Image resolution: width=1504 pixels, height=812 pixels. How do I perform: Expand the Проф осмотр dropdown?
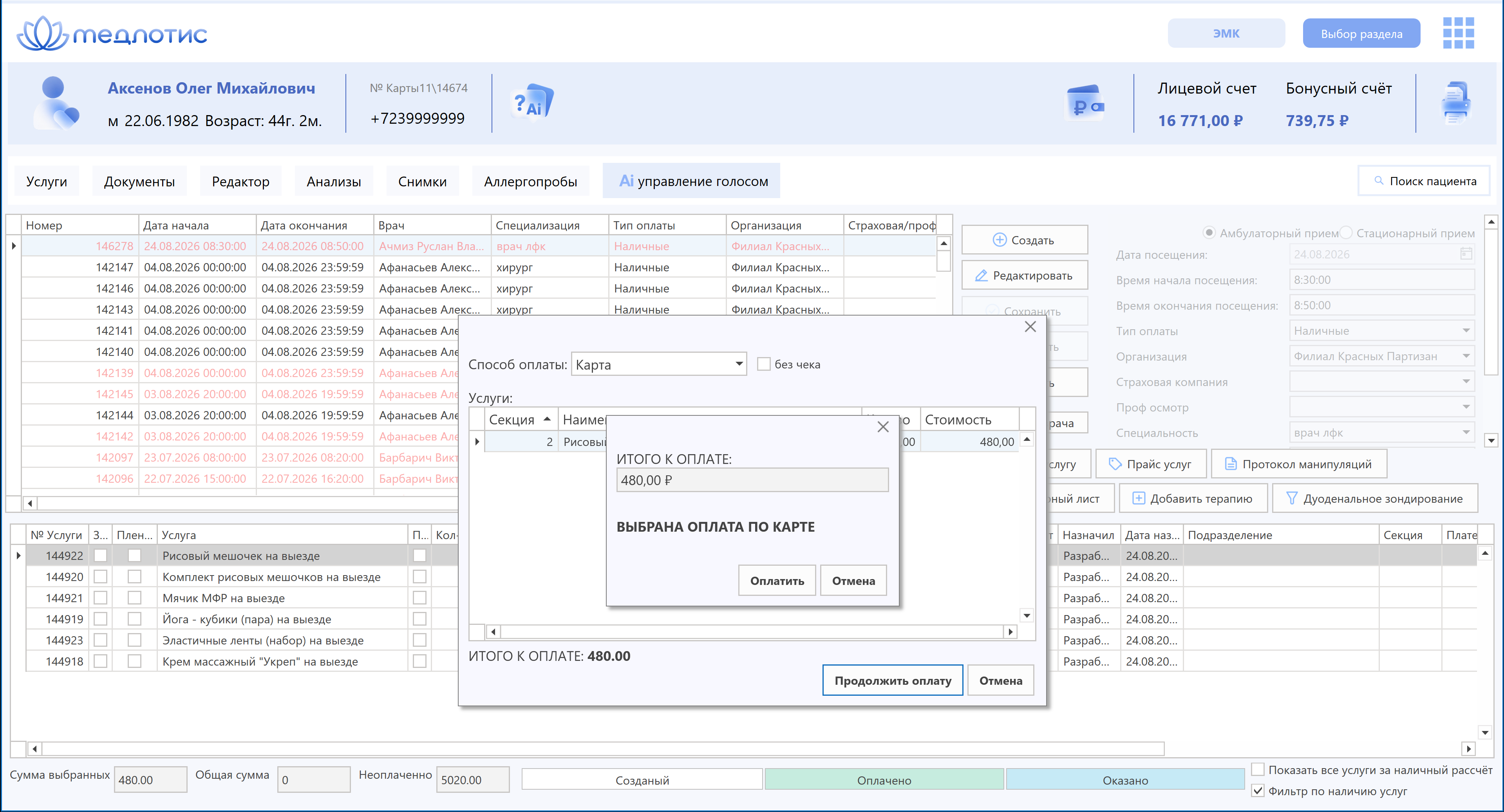(x=1466, y=407)
